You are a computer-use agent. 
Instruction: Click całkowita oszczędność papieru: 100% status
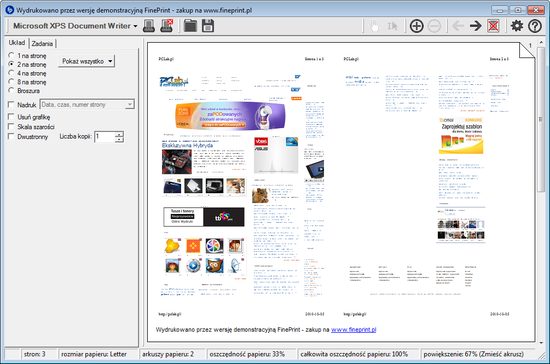[x=358, y=354]
